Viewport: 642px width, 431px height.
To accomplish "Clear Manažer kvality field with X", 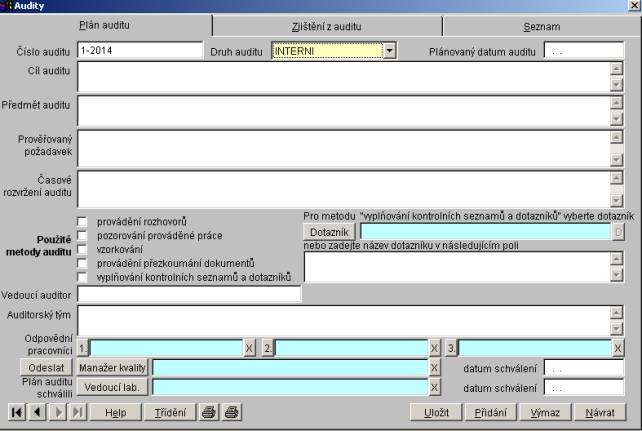I will tap(434, 368).
